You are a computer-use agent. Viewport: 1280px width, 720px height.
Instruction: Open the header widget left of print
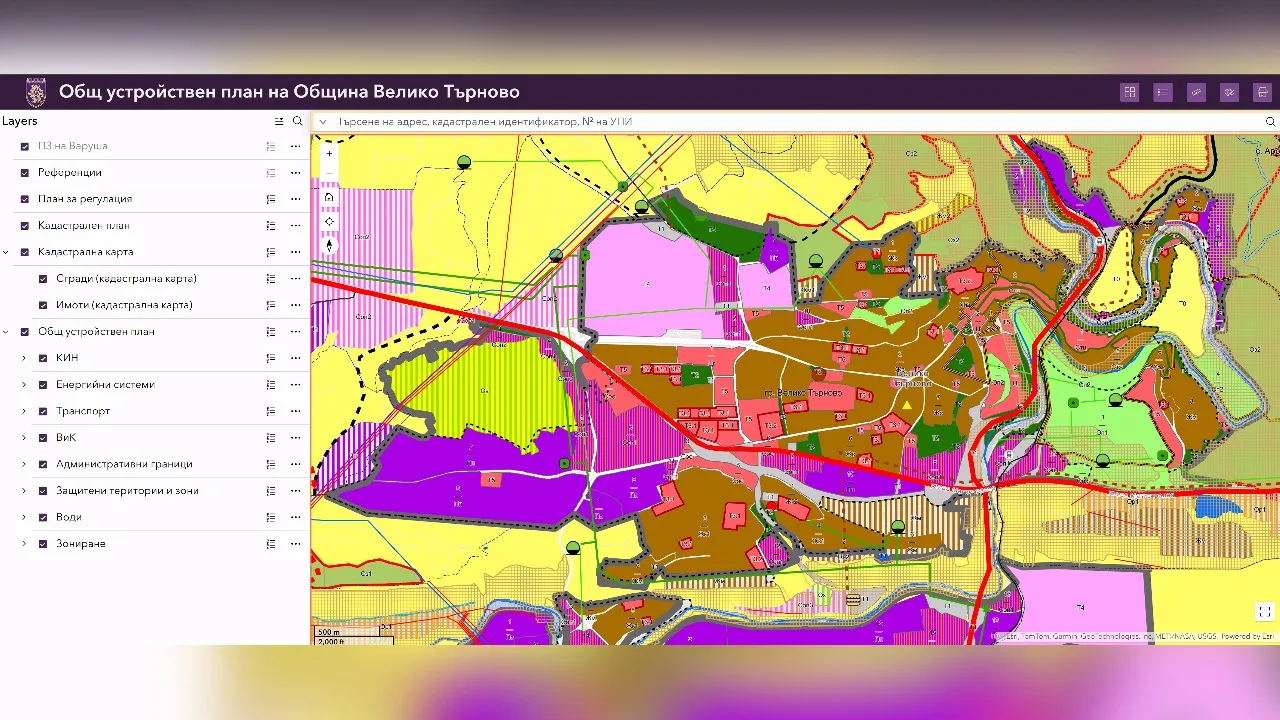pos(1230,92)
